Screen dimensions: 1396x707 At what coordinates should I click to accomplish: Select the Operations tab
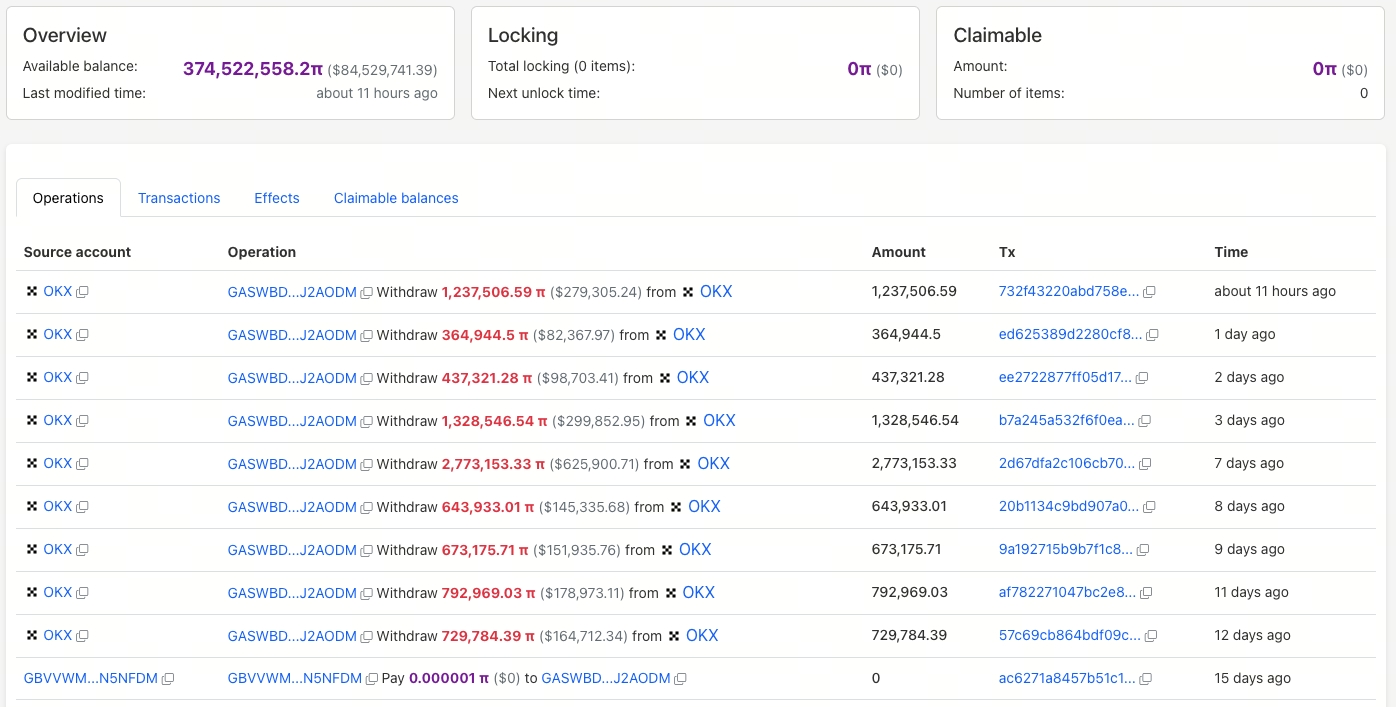pos(68,198)
